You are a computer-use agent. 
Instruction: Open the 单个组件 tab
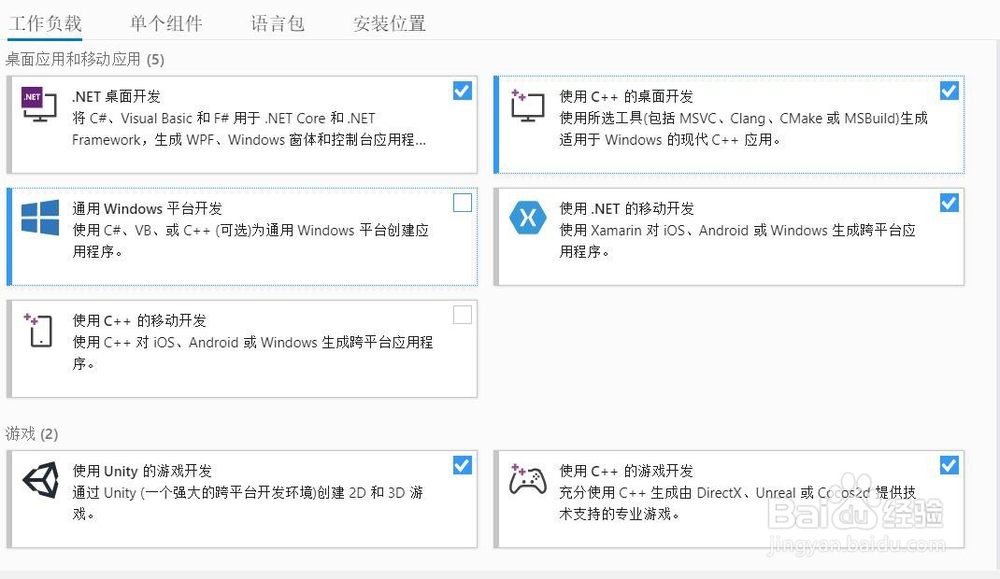[166, 24]
